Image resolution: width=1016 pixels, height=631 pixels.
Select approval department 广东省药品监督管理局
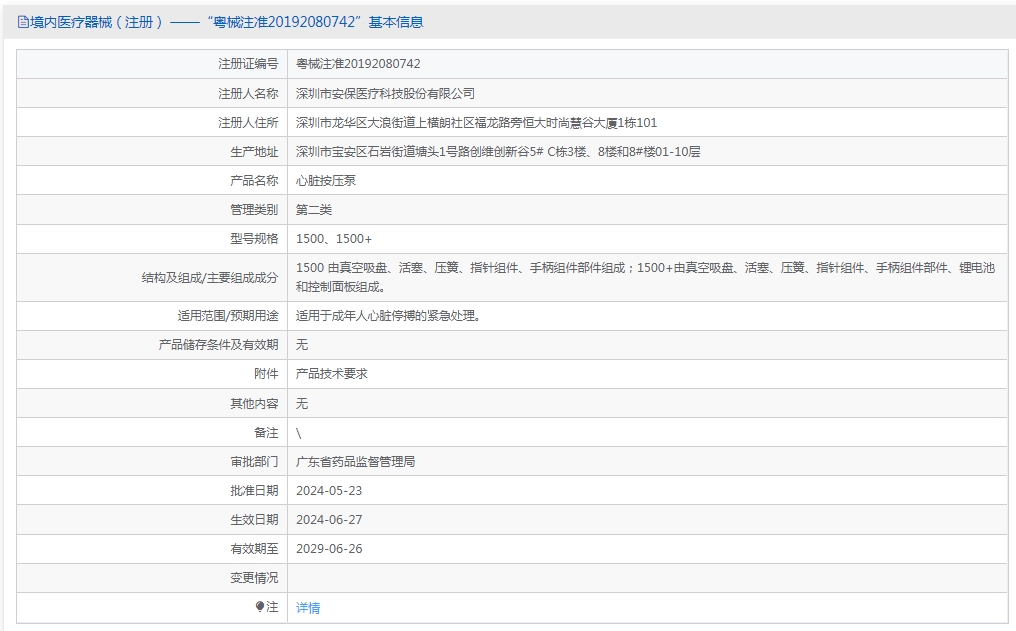(x=355, y=462)
